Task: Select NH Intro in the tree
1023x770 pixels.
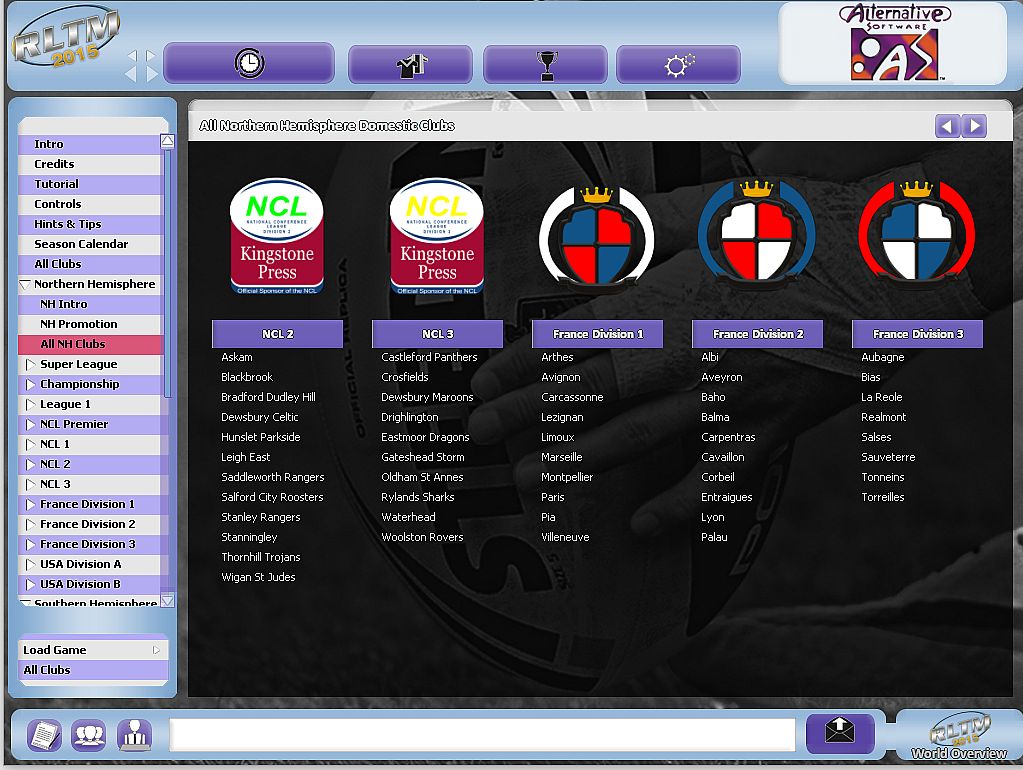Action: click(89, 304)
